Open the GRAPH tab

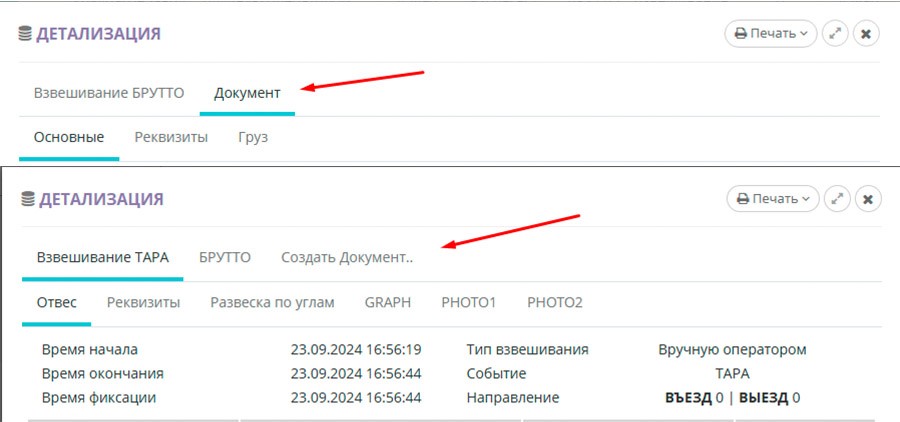coord(387,302)
